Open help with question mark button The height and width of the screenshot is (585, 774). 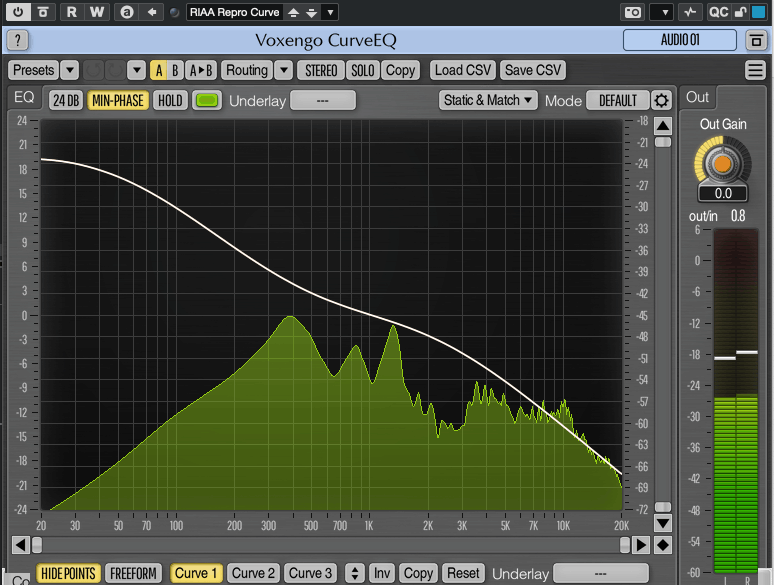coord(18,40)
